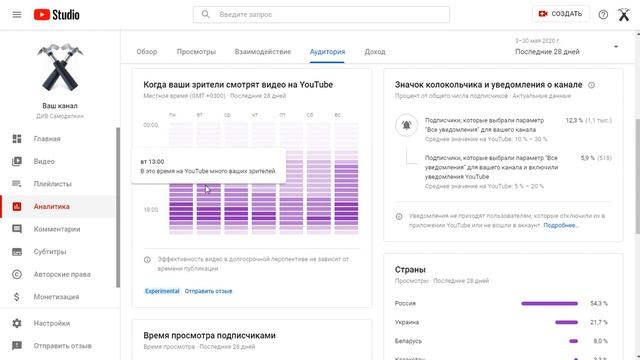Image resolution: width=640 pixels, height=360 pixels.
Task: Click the info icon beside bell notifications title
Action: [591, 85]
